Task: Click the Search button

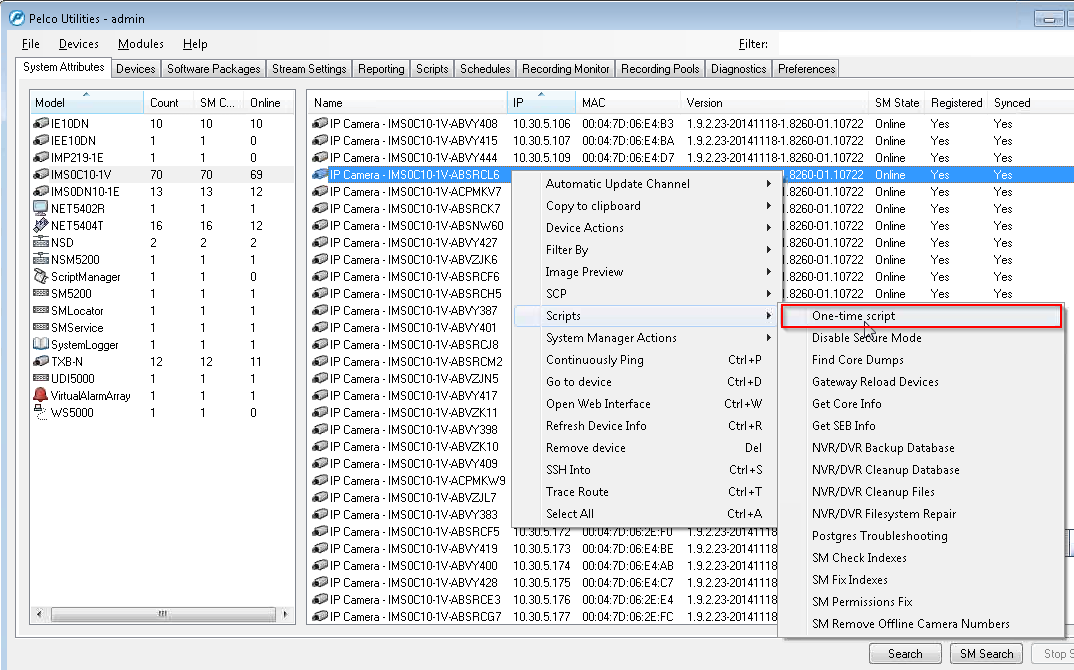Action: (x=904, y=654)
